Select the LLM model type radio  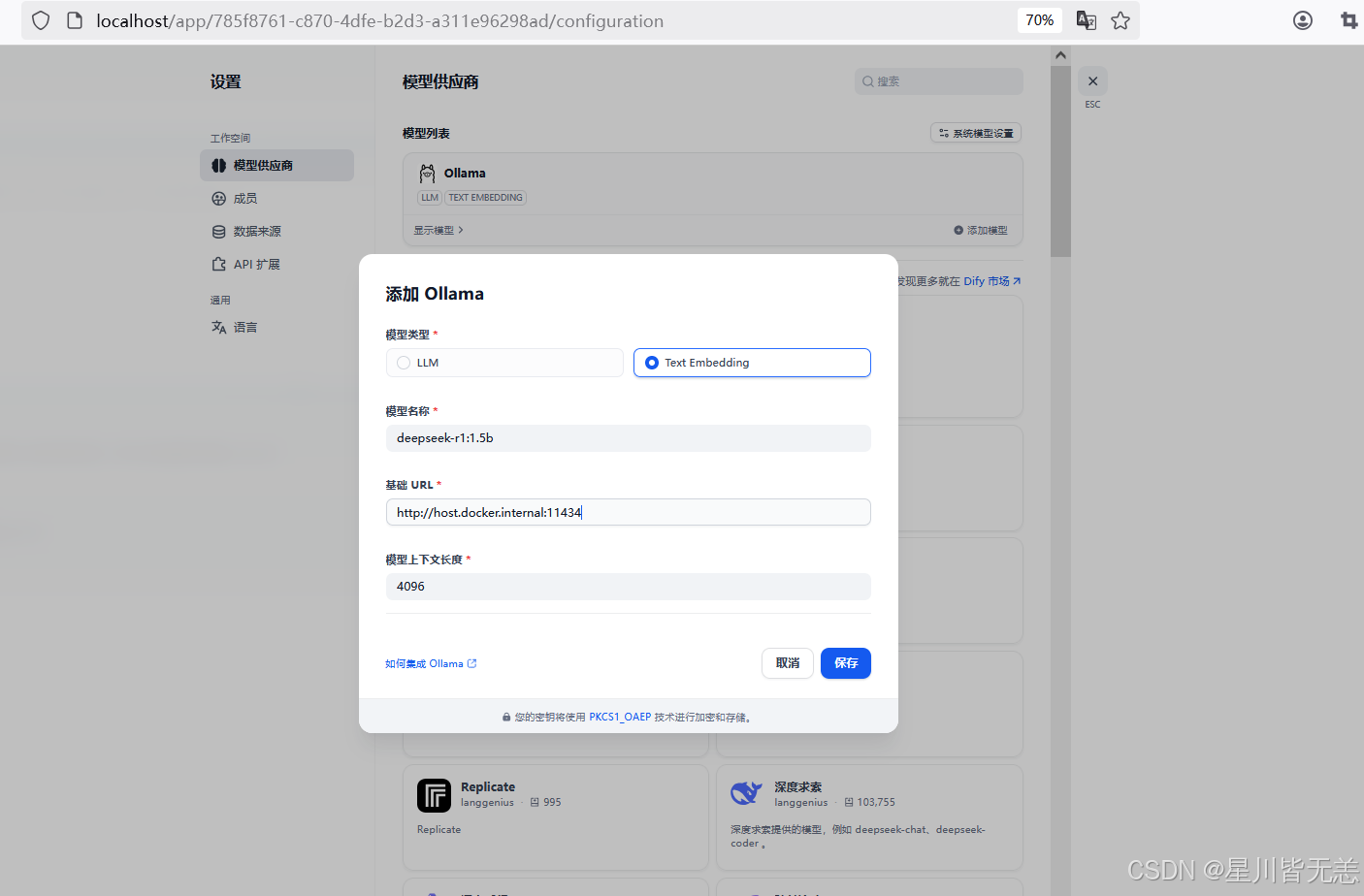tap(503, 363)
